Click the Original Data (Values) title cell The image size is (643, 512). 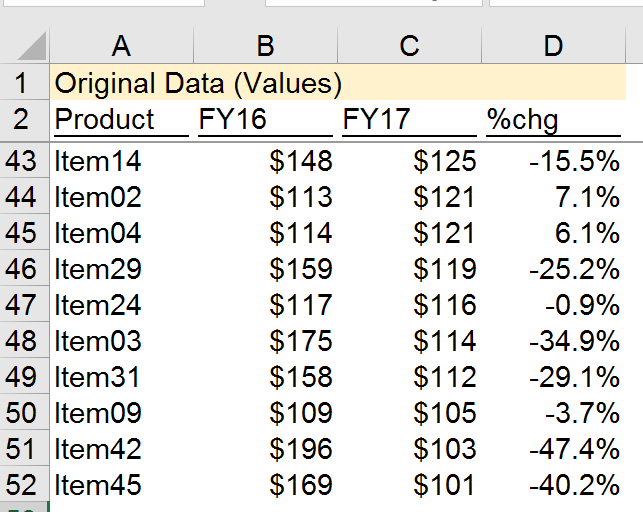(198, 83)
